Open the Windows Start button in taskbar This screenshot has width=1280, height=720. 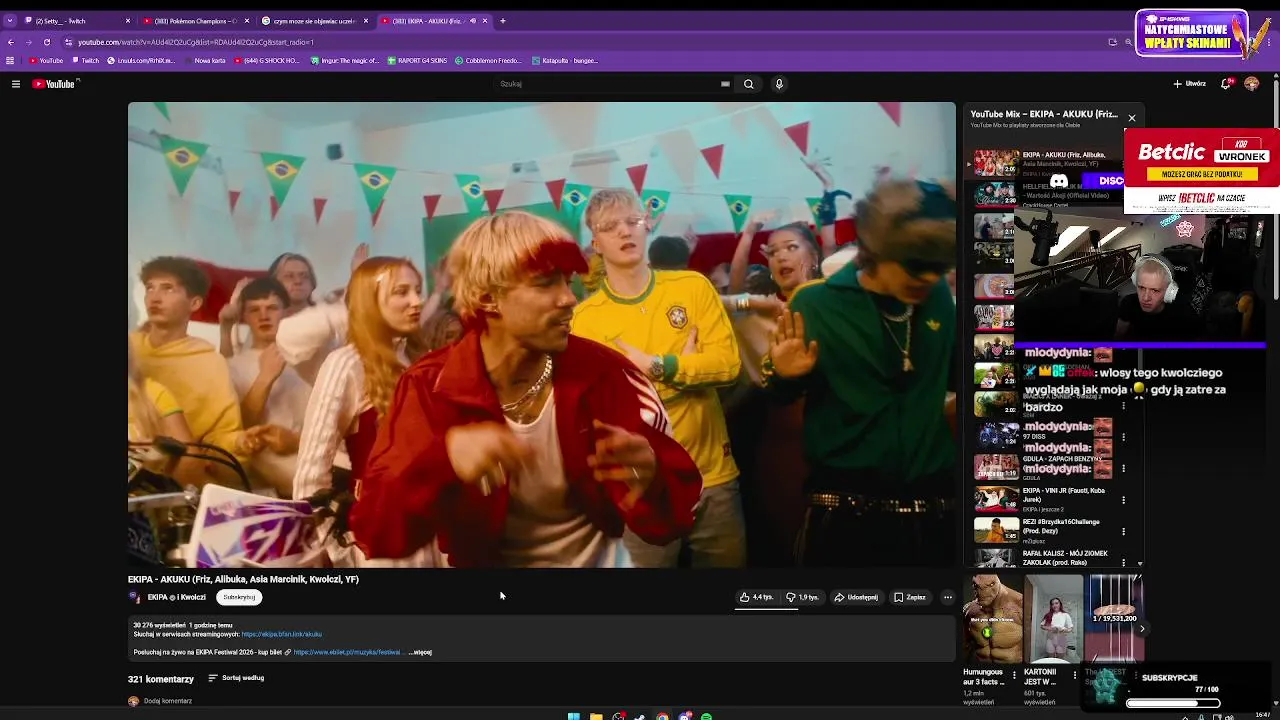point(573,716)
